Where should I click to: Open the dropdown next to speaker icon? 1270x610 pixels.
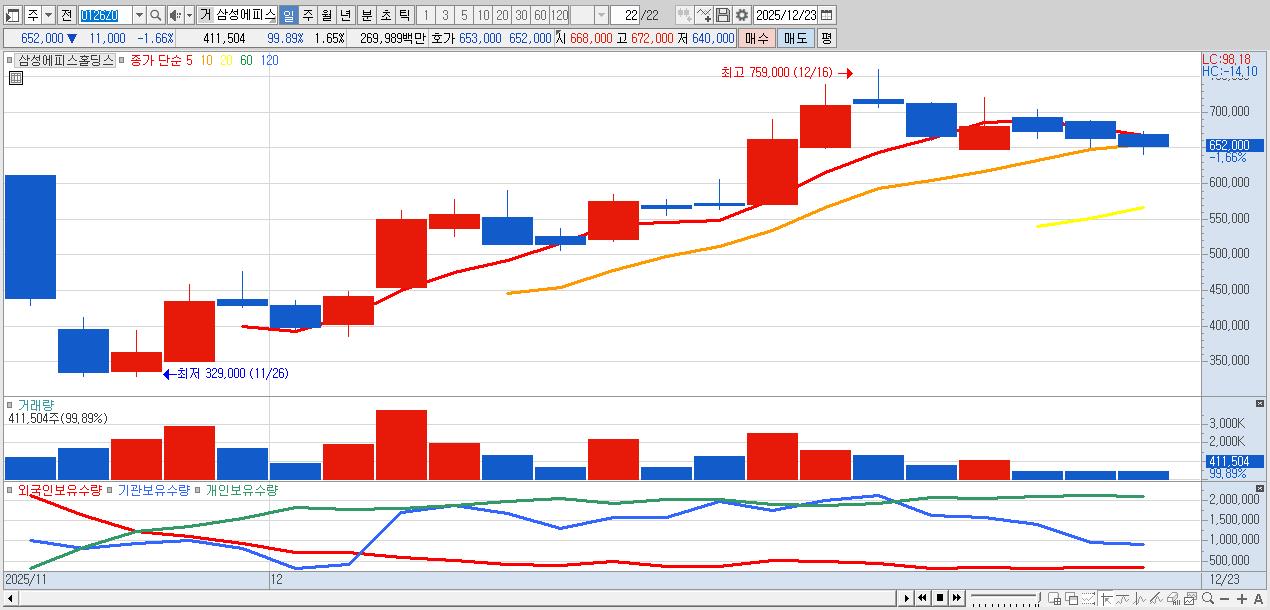coord(189,15)
